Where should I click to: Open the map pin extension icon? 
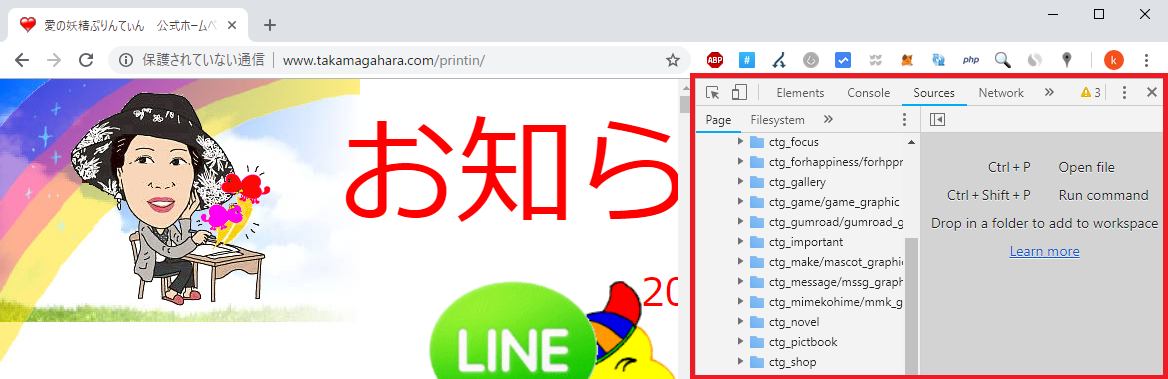(x=1067, y=60)
